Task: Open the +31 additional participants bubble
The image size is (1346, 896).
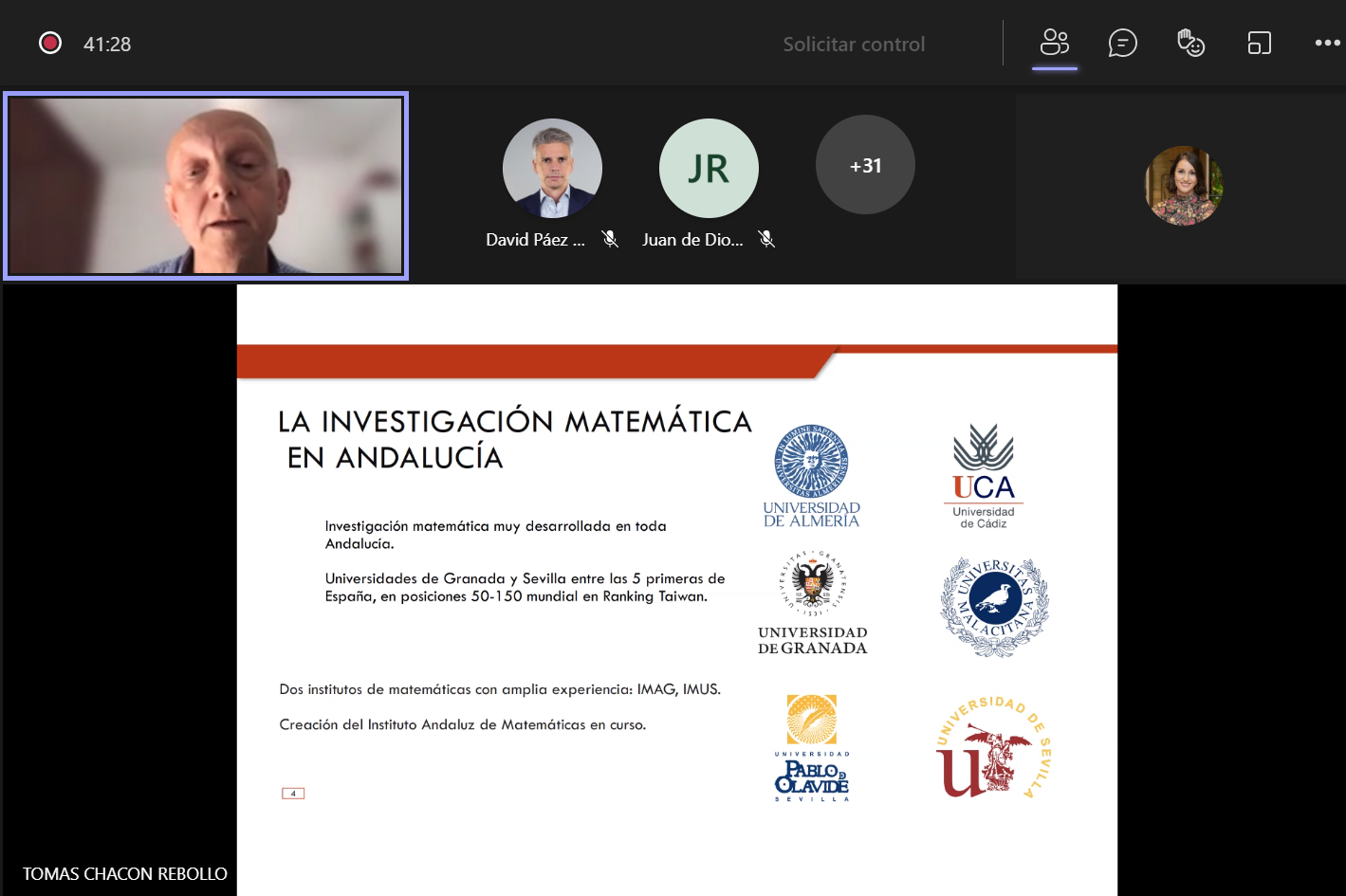Action: pyautogui.click(x=865, y=165)
